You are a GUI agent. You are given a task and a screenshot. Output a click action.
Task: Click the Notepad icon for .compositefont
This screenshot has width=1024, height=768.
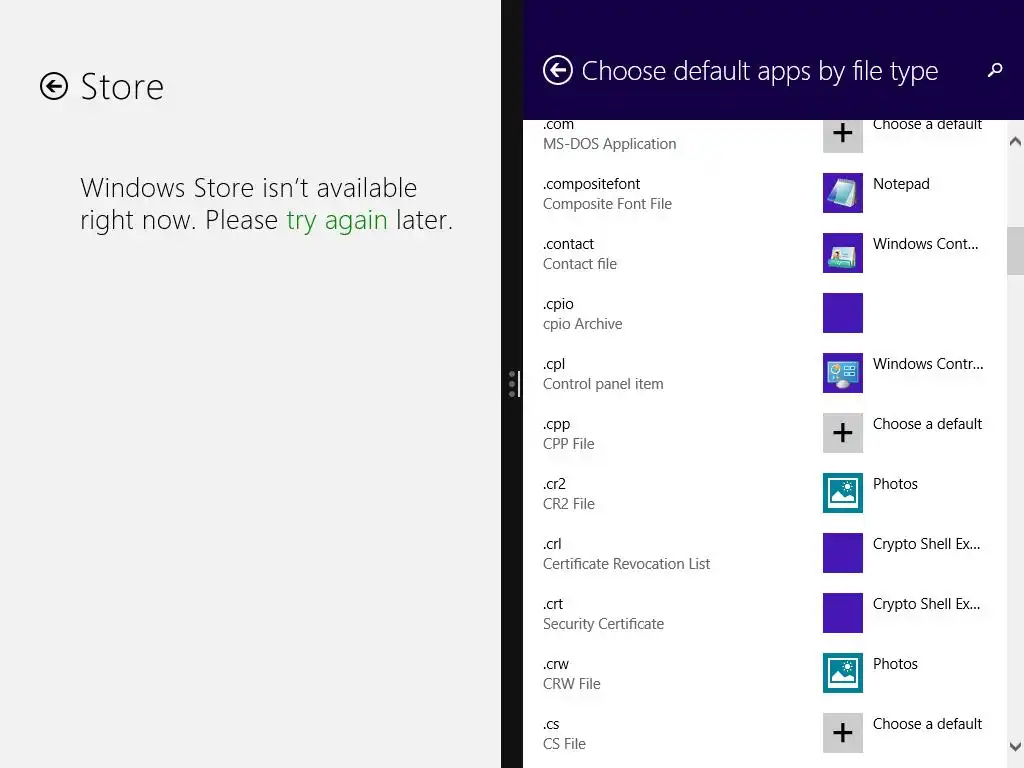click(x=842, y=193)
